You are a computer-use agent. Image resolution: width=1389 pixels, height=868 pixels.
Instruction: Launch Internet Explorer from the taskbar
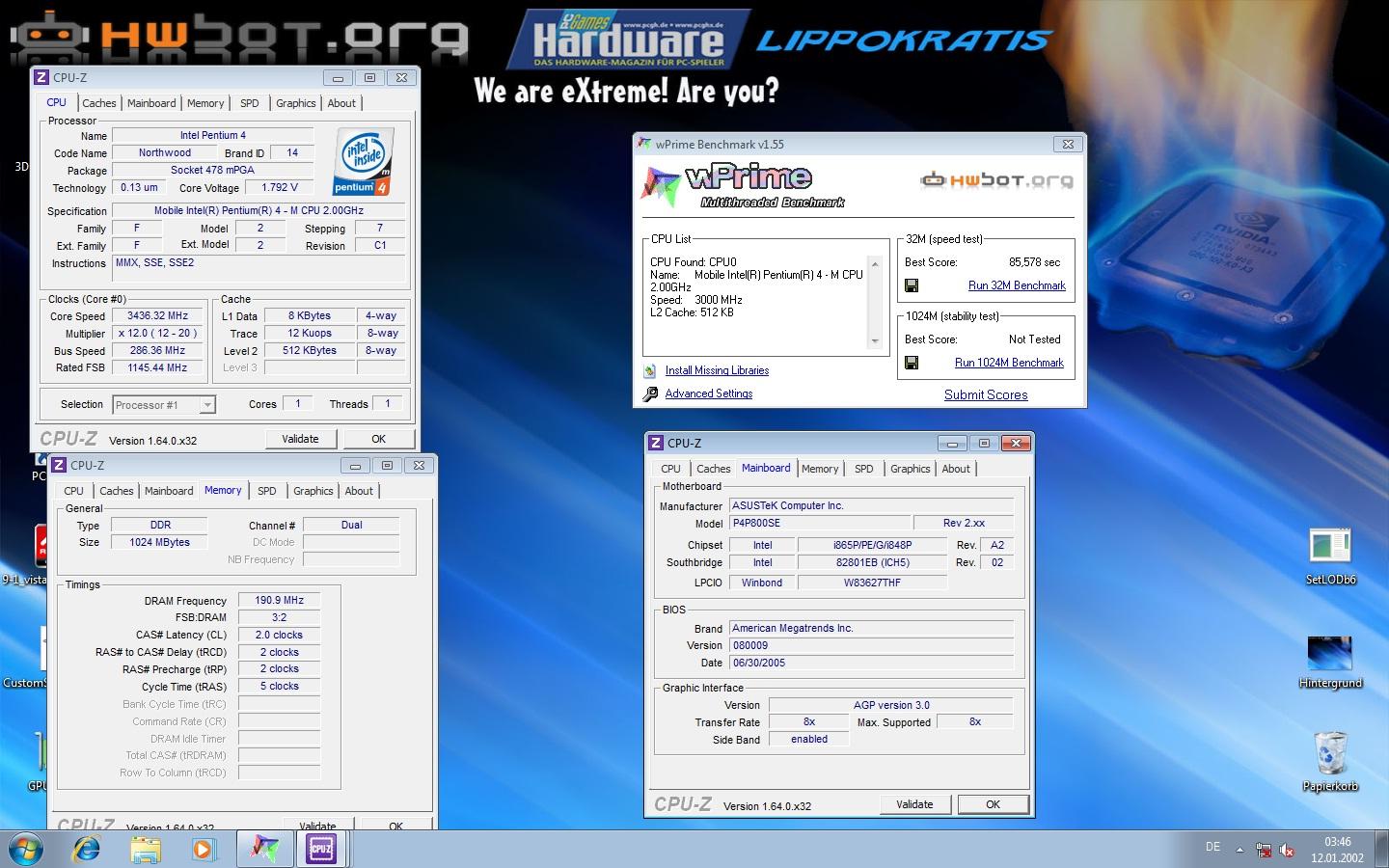pos(87,849)
